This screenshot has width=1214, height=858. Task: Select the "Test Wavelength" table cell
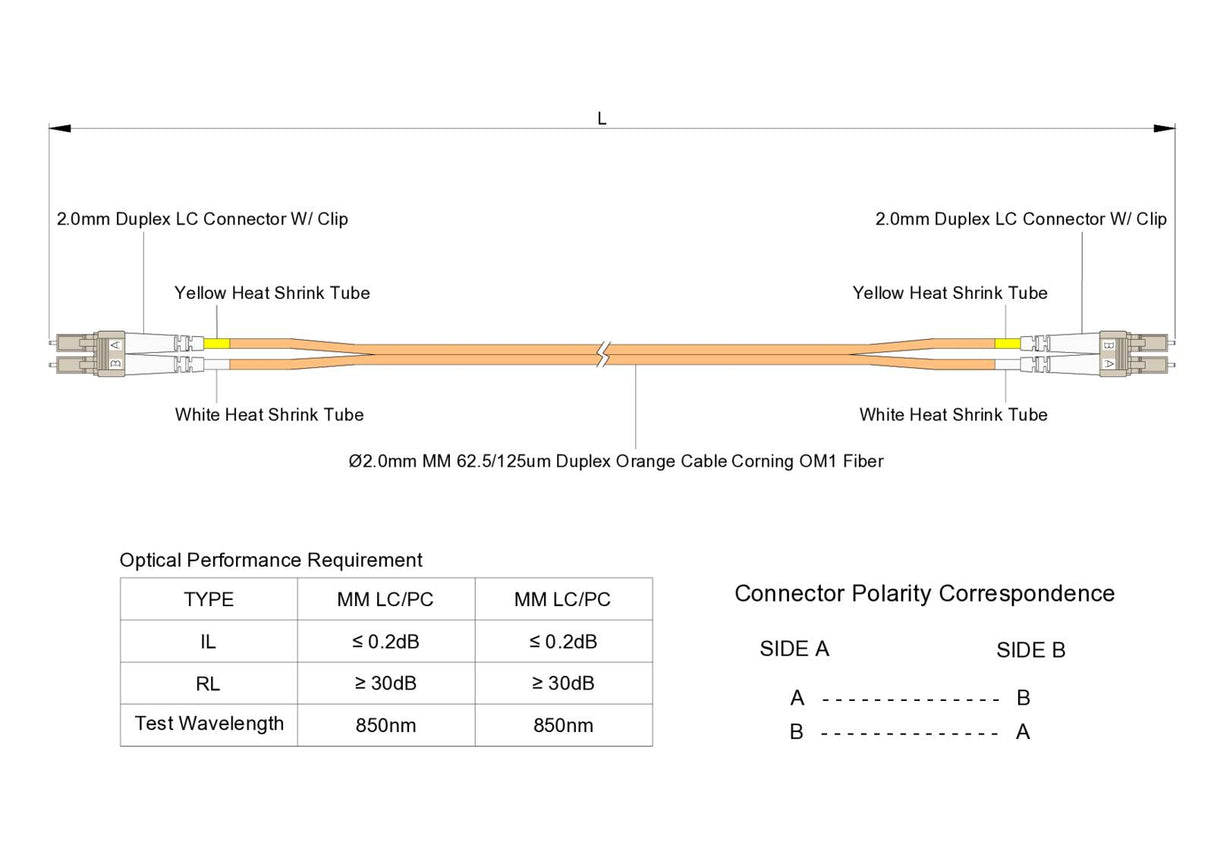pos(209,724)
